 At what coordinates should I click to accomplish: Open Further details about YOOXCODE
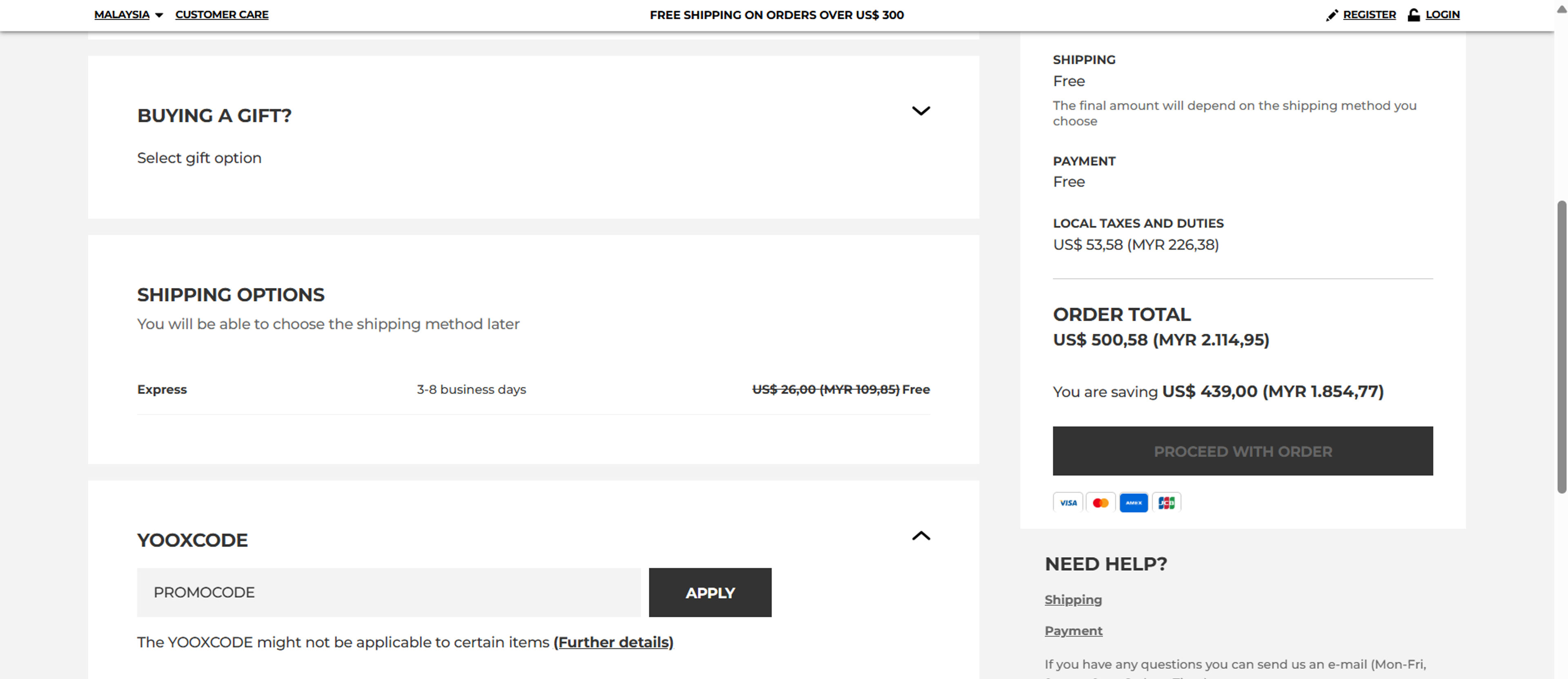coord(613,643)
